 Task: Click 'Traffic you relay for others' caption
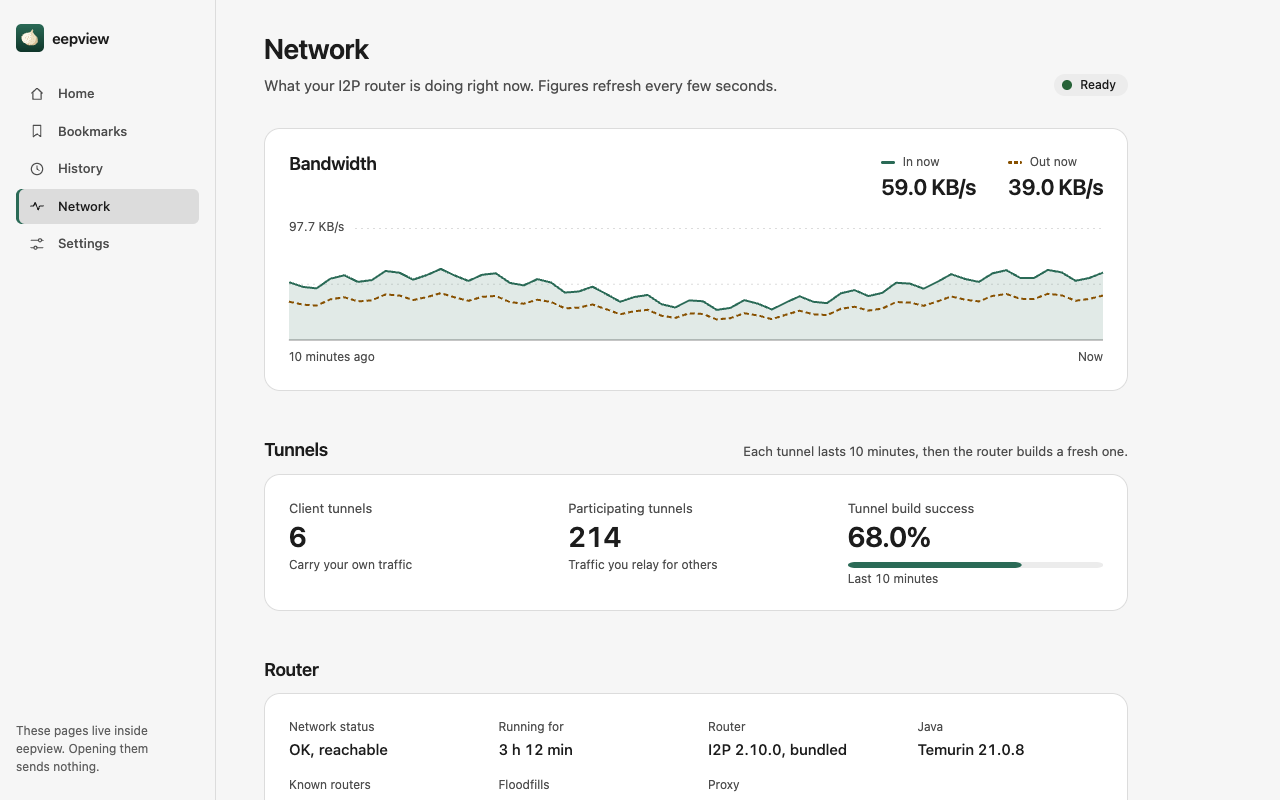tap(643, 565)
